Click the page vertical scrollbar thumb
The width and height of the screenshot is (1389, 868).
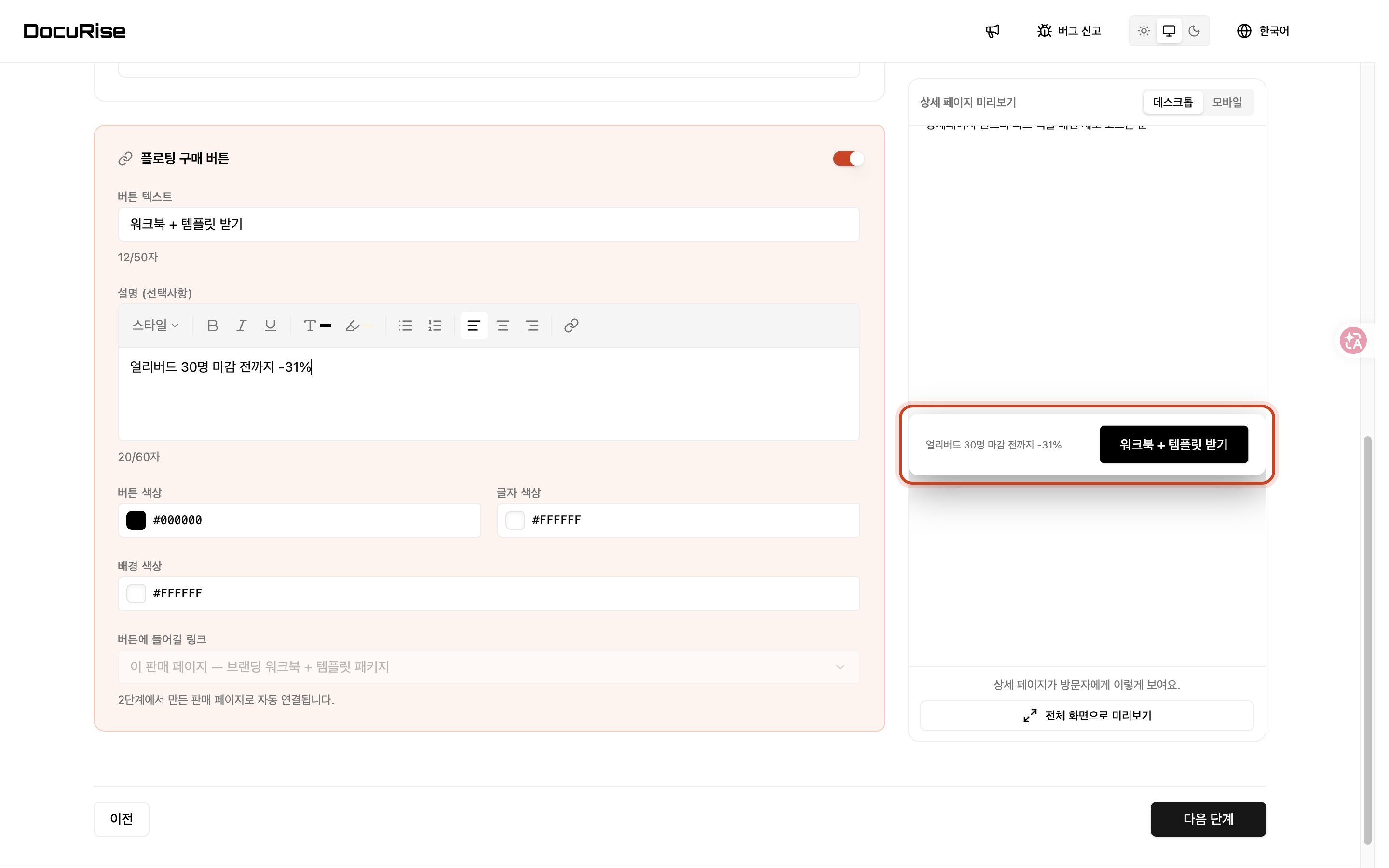pos(1367,640)
